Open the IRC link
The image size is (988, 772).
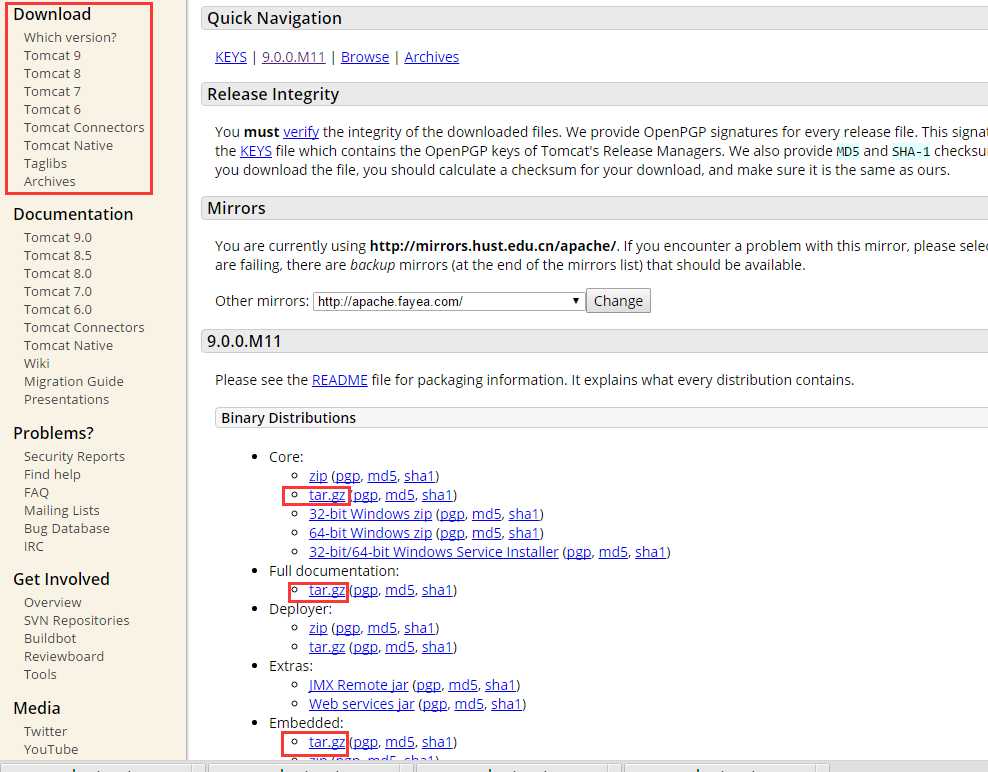click(x=34, y=546)
